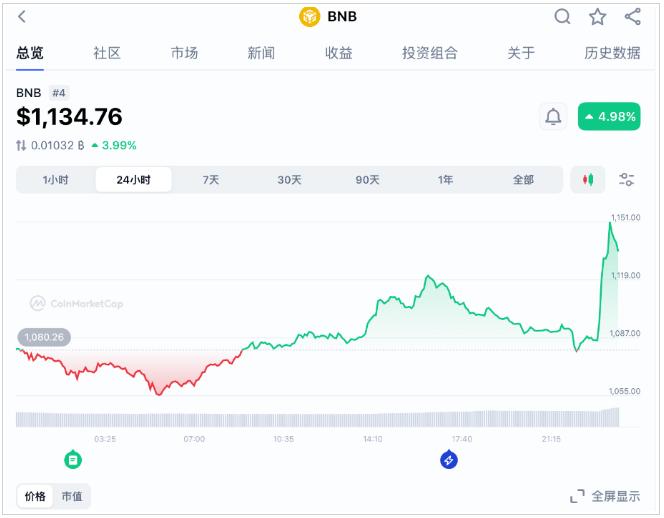Set a price alert with bell icon

[x=553, y=117]
